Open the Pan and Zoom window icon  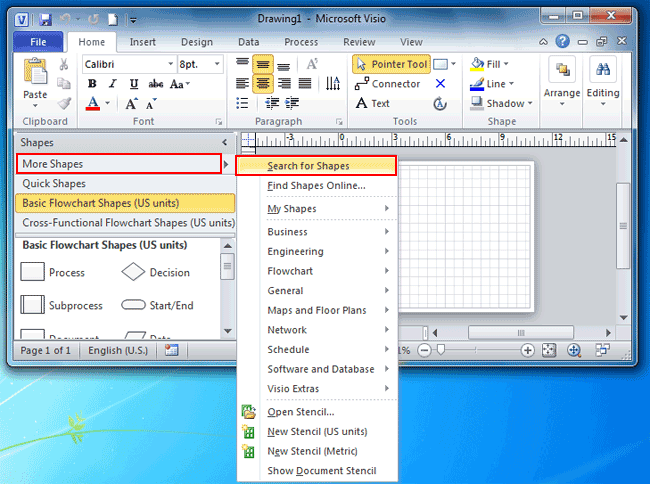click(x=574, y=351)
